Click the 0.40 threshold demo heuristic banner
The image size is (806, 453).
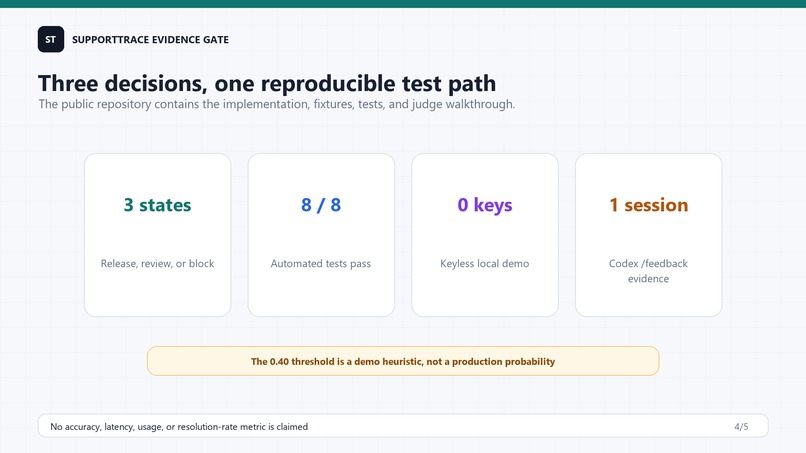[x=403, y=361]
